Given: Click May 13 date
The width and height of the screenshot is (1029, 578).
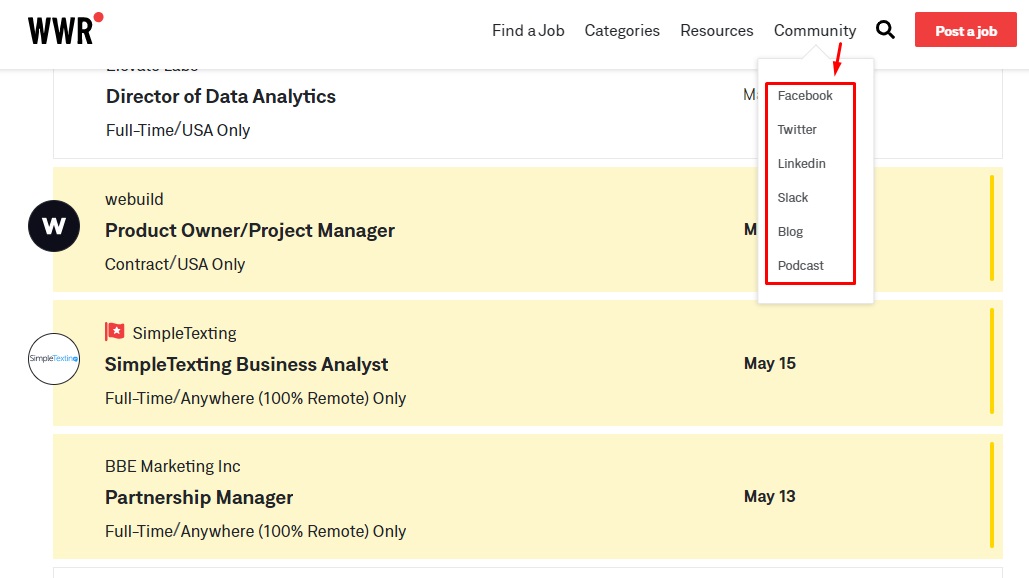Looking at the screenshot, I should click(x=770, y=497).
